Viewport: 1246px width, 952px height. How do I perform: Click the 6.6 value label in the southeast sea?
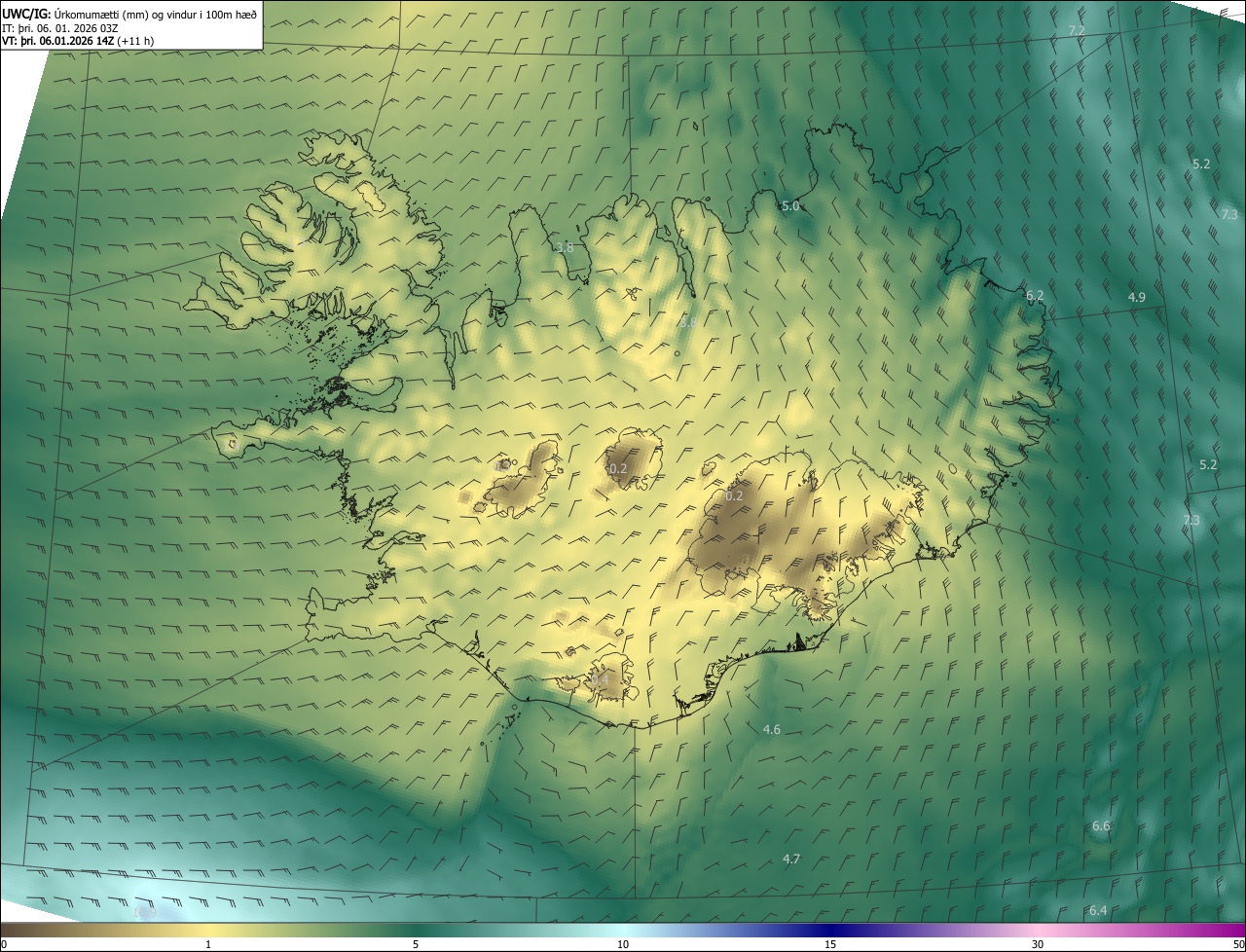pyautogui.click(x=1101, y=826)
